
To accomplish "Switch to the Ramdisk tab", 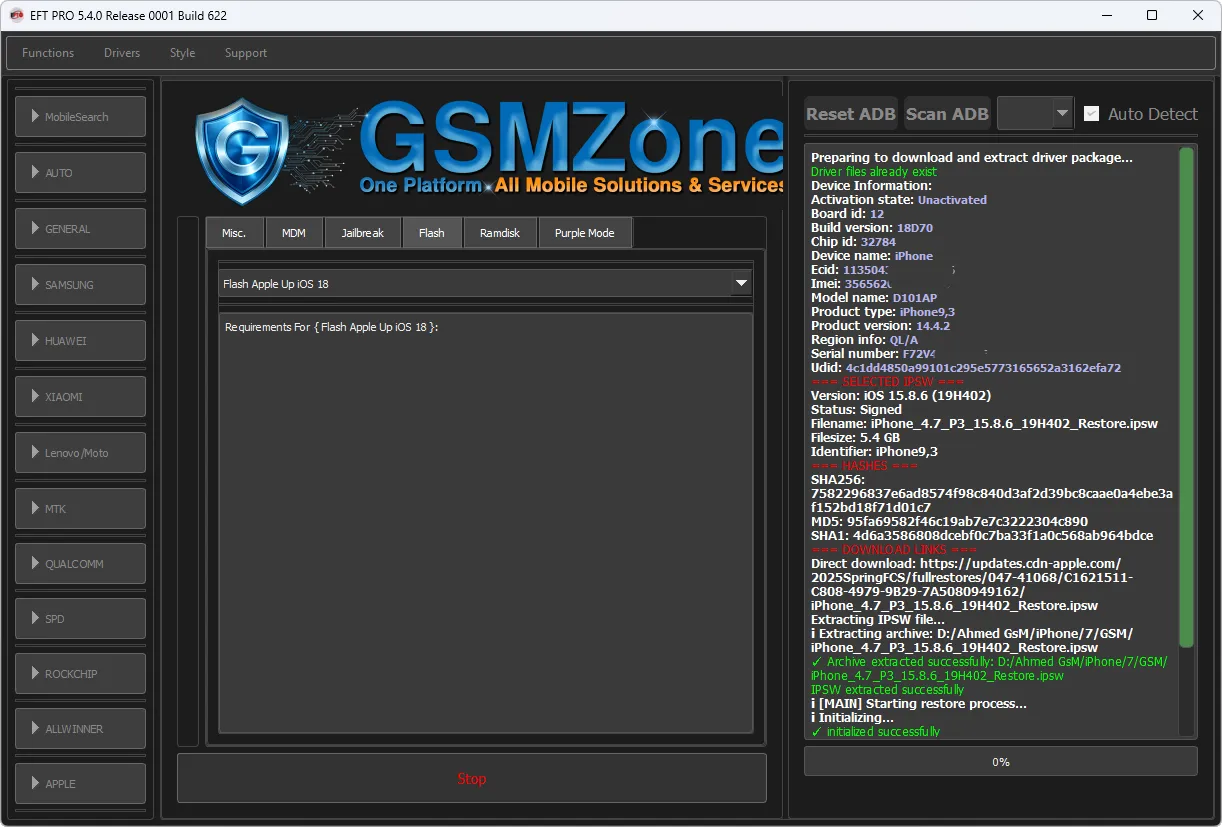I will coord(500,233).
